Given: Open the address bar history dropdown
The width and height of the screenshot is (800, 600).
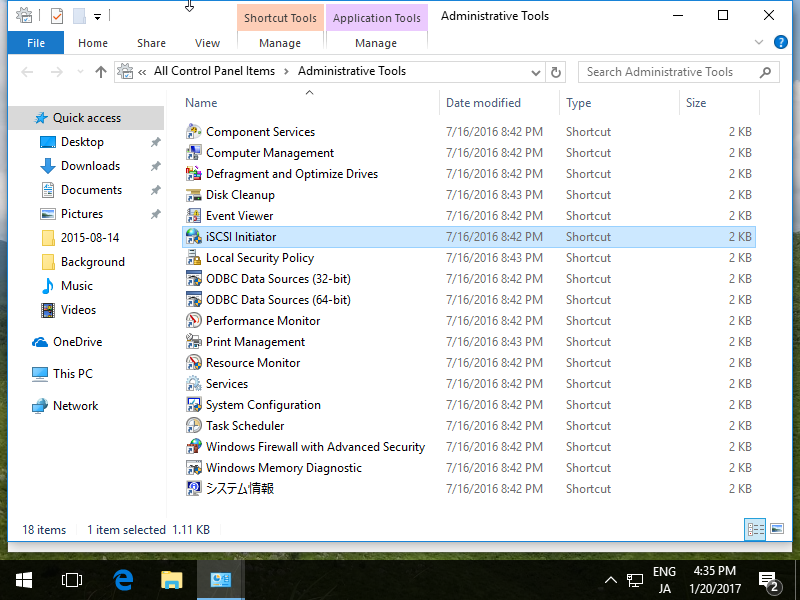Looking at the screenshot, I should 535,72.
